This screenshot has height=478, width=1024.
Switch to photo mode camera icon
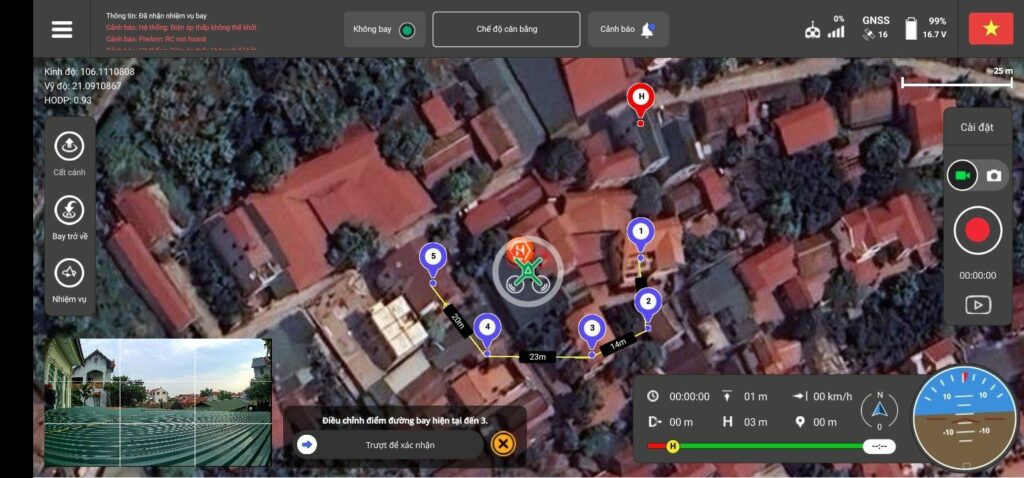pyautogui.click(x=994, y=176)
